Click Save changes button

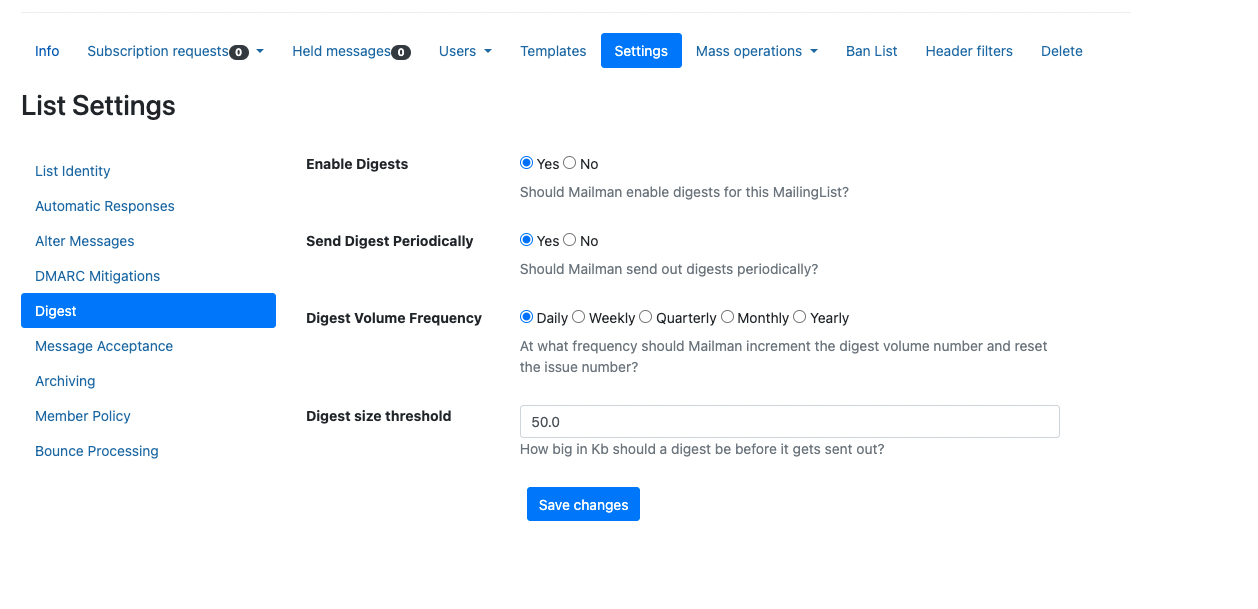[x=583, y=505]
